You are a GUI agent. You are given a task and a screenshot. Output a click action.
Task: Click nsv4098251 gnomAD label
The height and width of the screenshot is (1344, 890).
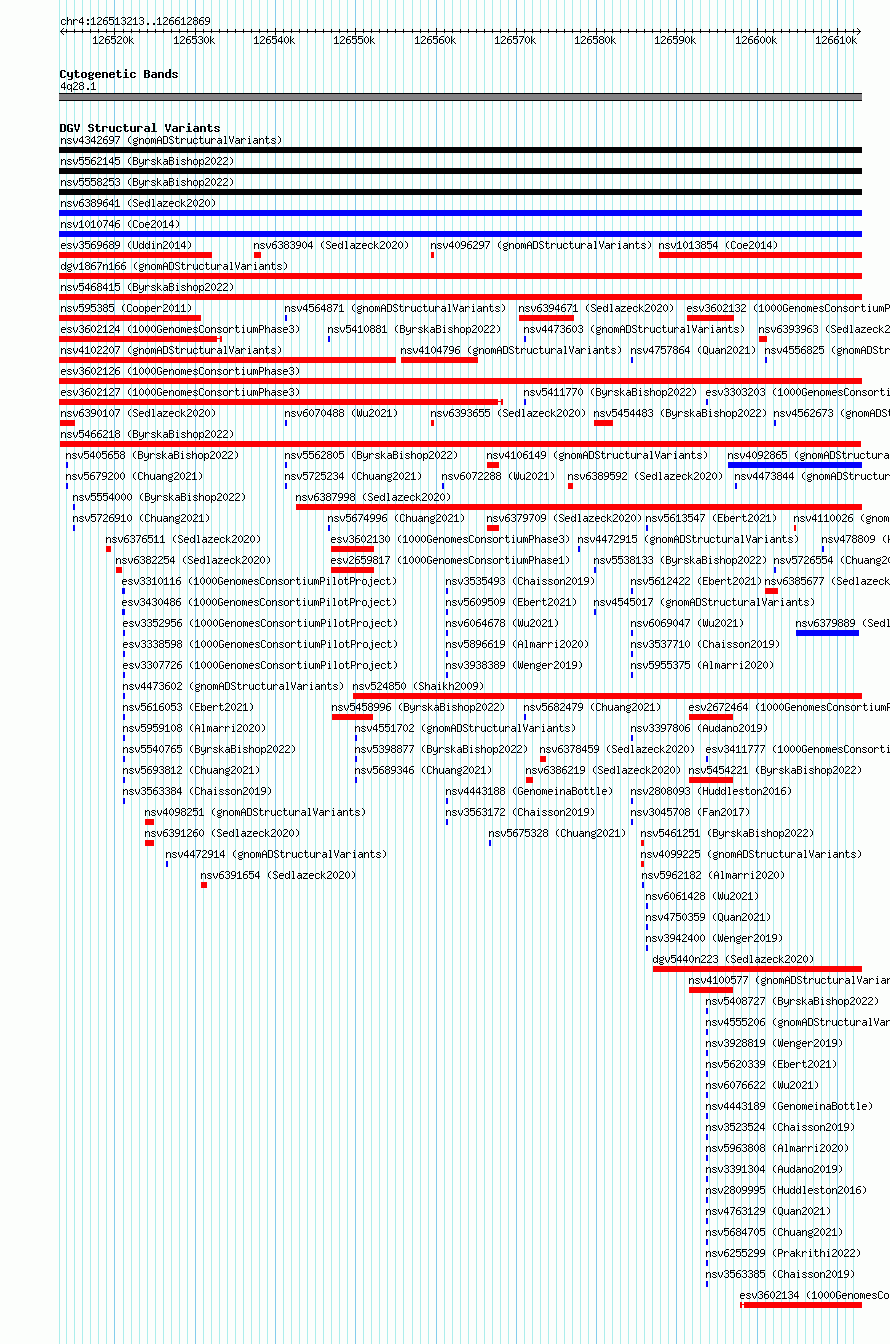256,812
